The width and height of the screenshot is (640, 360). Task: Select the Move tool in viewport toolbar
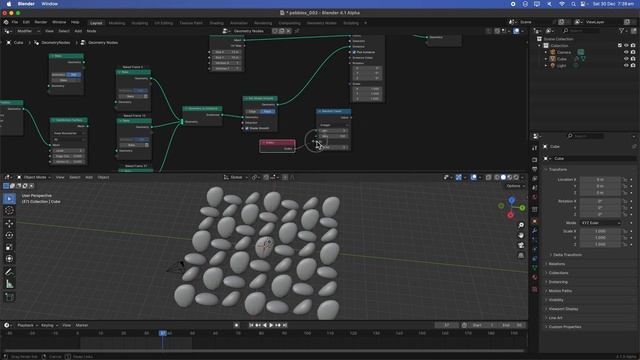point(9,223)
